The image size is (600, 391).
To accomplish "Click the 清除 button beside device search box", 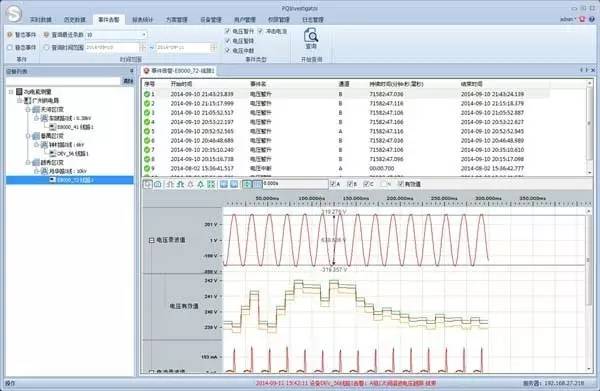I will point(128,81).
